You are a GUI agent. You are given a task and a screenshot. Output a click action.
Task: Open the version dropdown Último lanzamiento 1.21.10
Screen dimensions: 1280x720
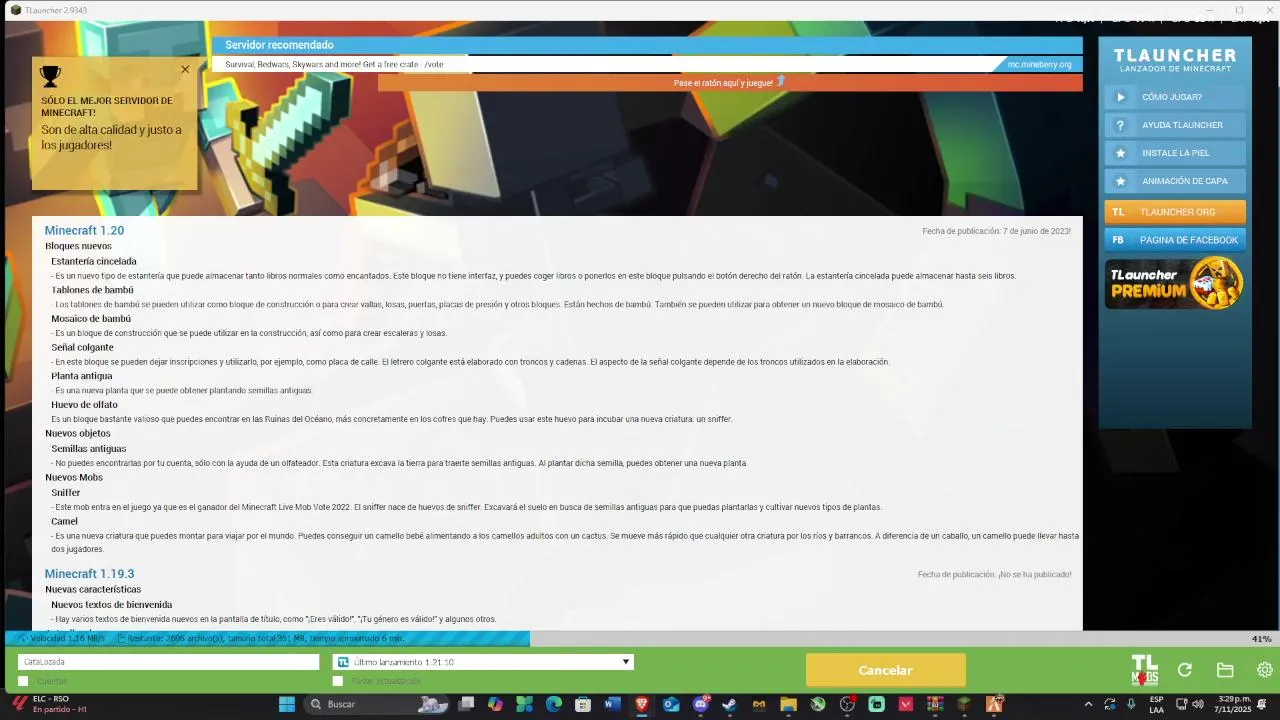(x=483, y=662)
